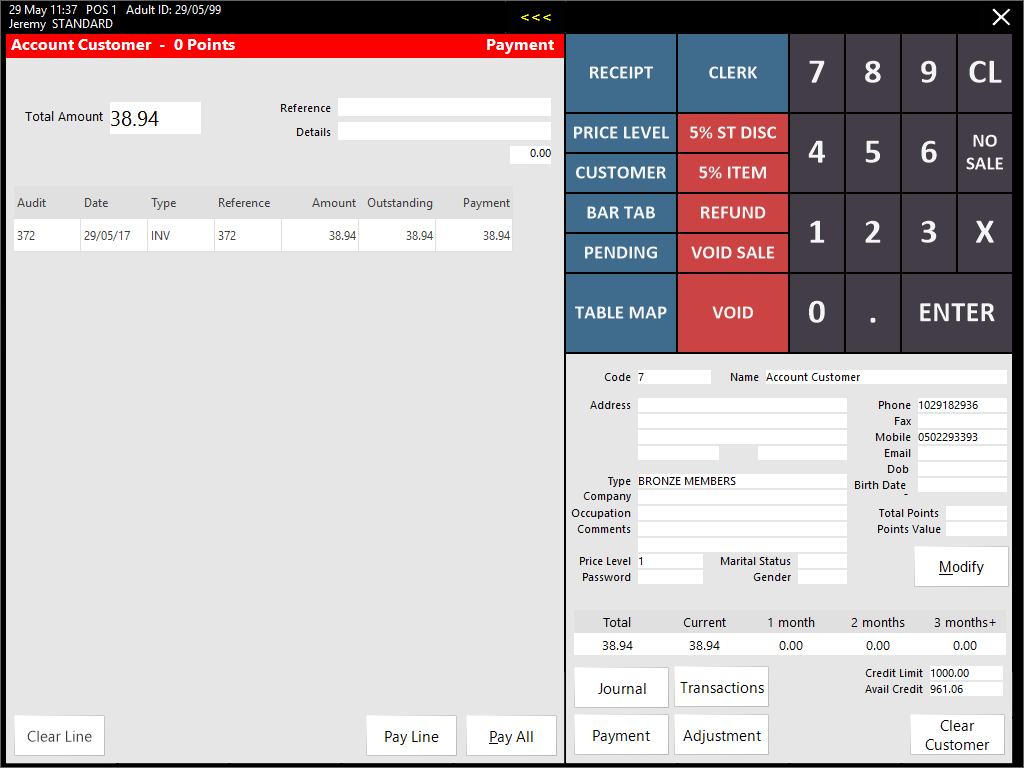
Task: Start a REFUND transaction
Action: pyautogui.click(x=732, y=213)
